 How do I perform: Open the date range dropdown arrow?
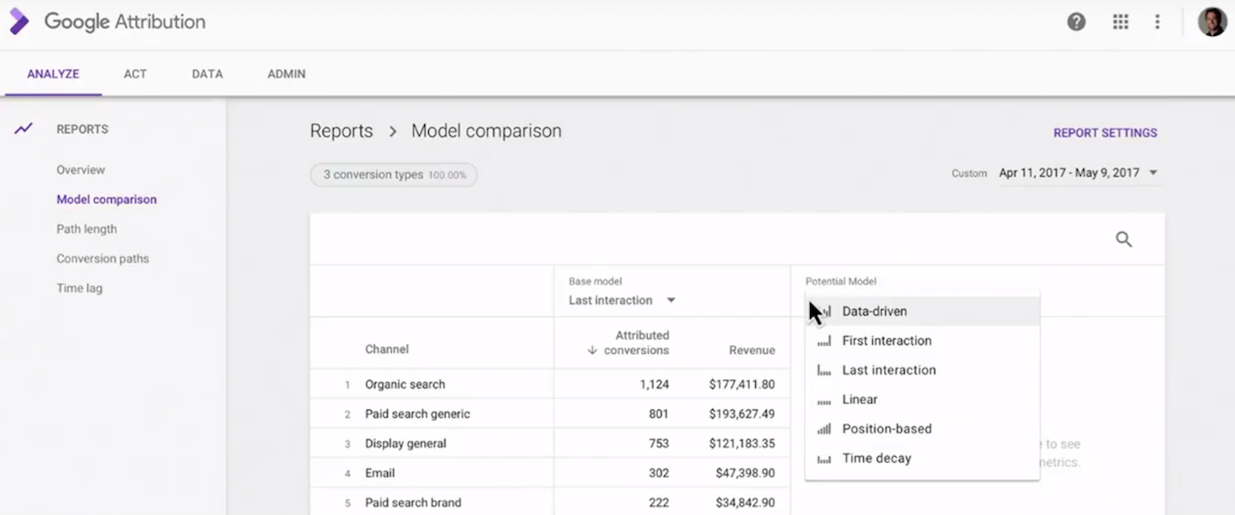tap(1153, 173)
